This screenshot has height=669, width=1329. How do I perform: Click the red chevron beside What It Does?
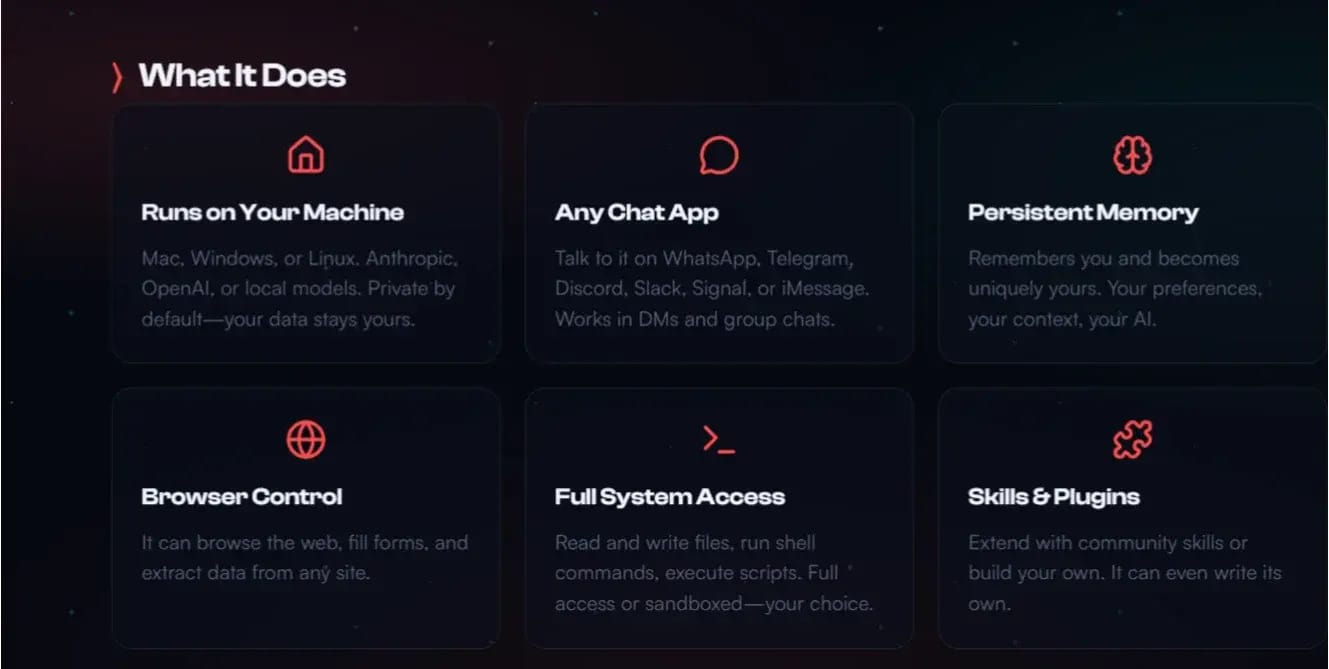point(117,77)
